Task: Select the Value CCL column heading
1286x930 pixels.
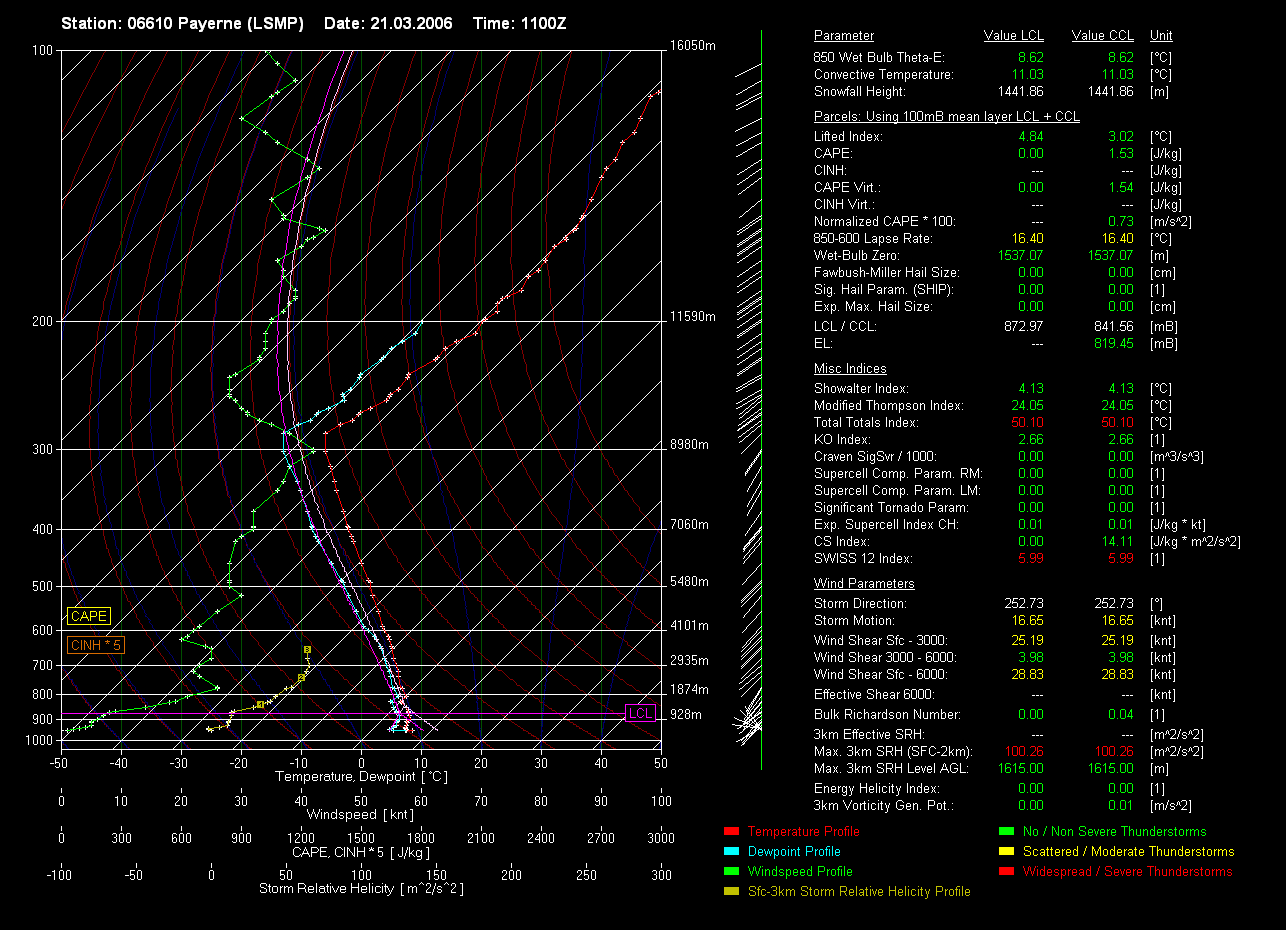Action: coord(1102,36)
